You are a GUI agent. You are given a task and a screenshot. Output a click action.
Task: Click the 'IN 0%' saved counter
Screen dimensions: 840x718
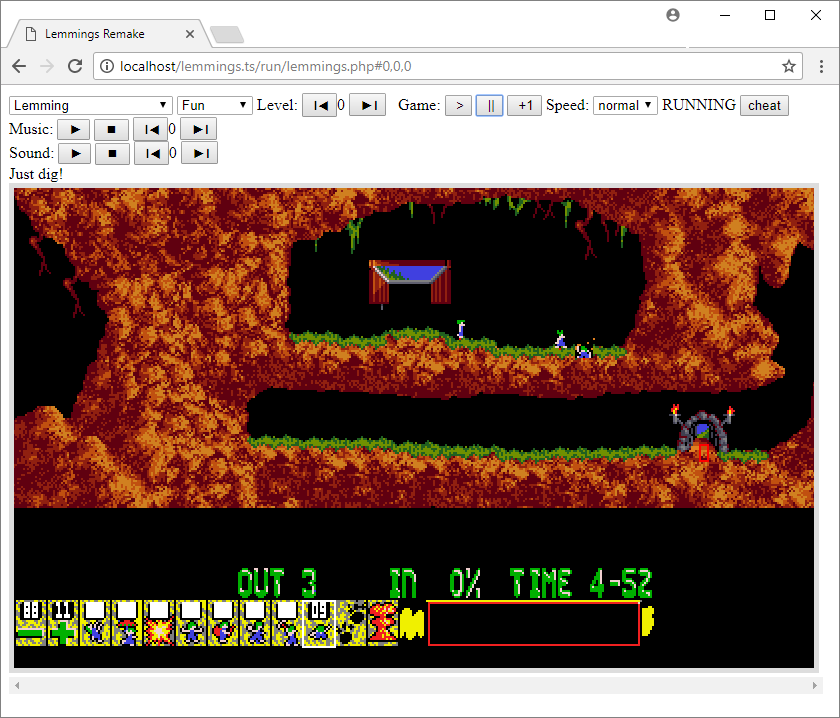pyautogui.click(x=434, y=583)
